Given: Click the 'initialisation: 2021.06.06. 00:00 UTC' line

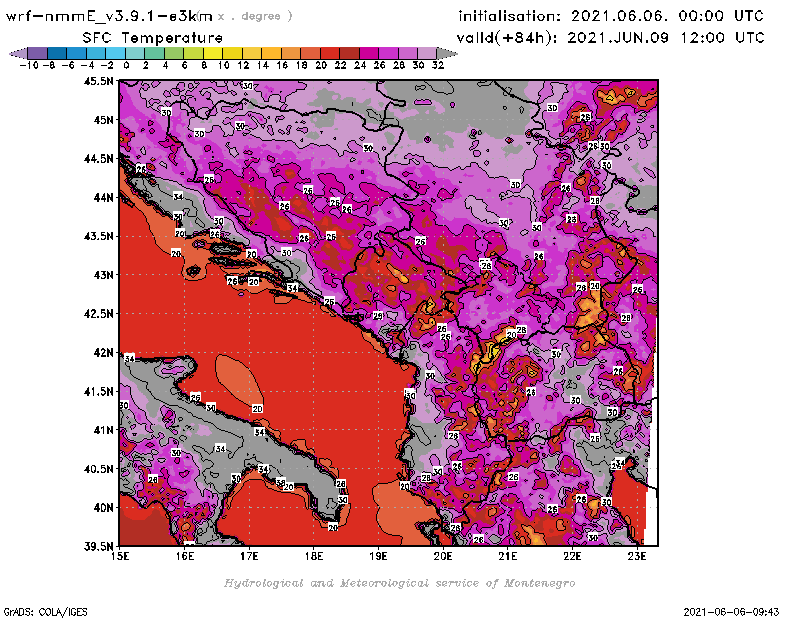Looking at the screenshot, I should coord(611,16).
